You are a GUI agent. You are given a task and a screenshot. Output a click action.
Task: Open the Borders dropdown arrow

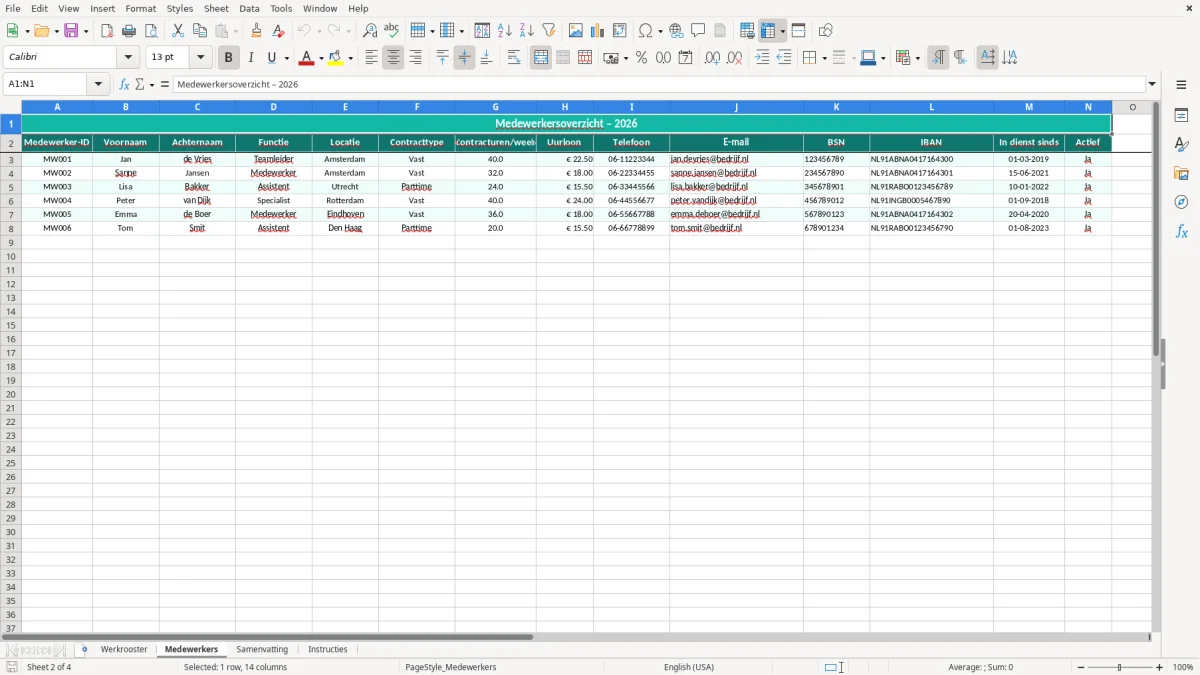coord(823,58)
